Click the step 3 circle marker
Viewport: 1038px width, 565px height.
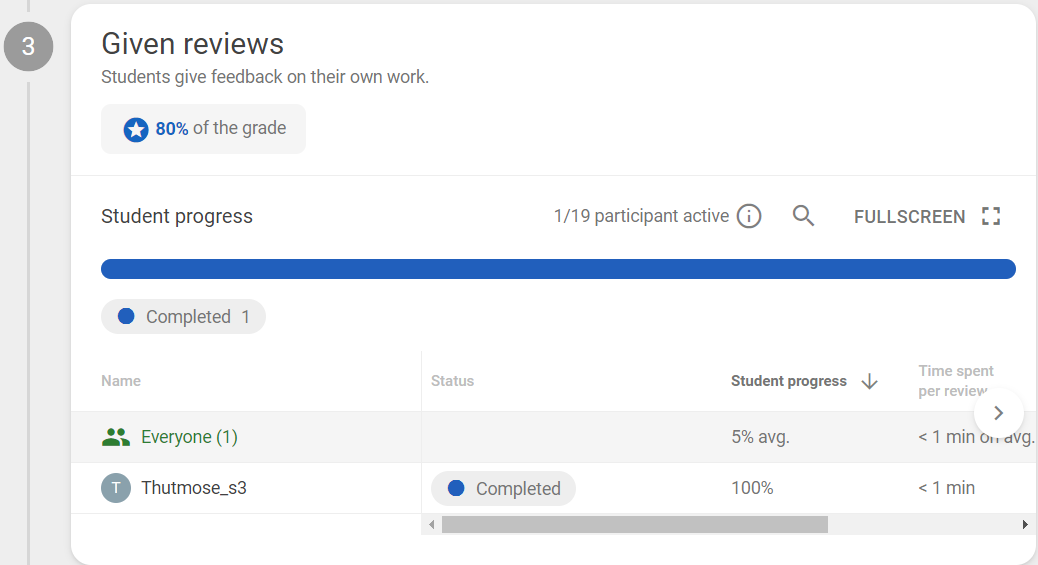(28, 46)
